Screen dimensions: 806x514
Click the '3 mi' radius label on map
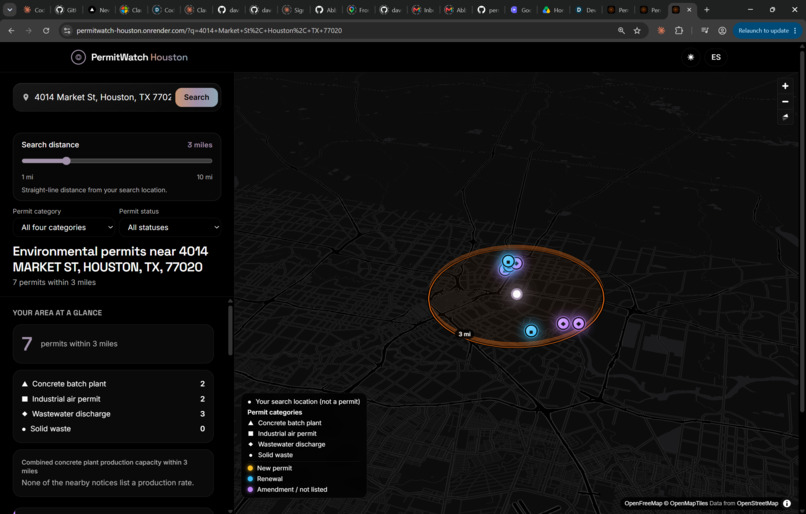(x=464, y=334)
